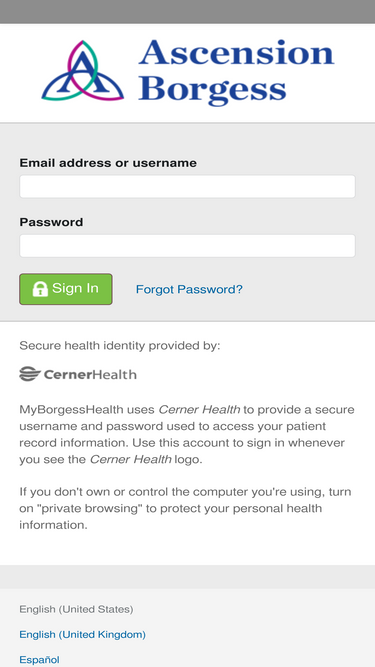Click the "Borgess" word in the header logo
Image resolution: width=375 pixels, height=667 pixels.
pos(213,88)
